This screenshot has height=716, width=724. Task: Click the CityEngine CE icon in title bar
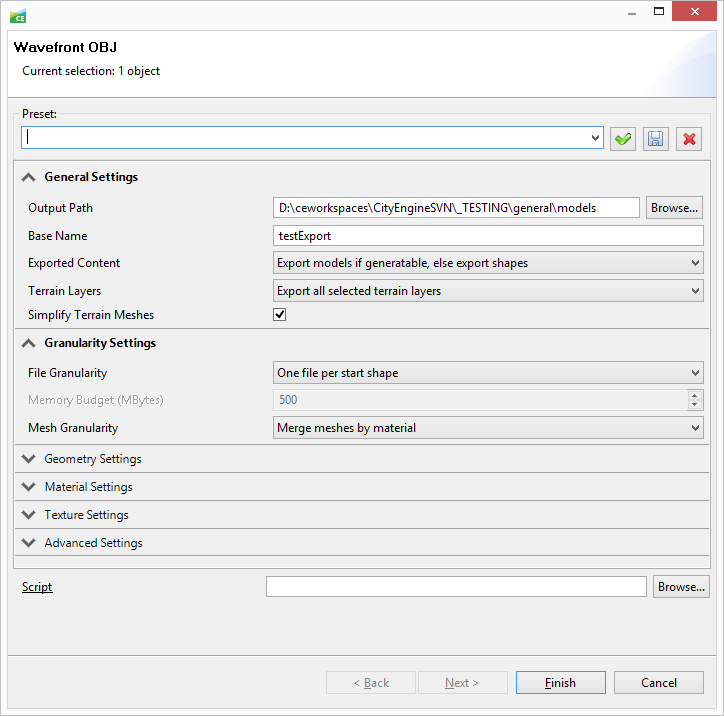tap(18, 15)
